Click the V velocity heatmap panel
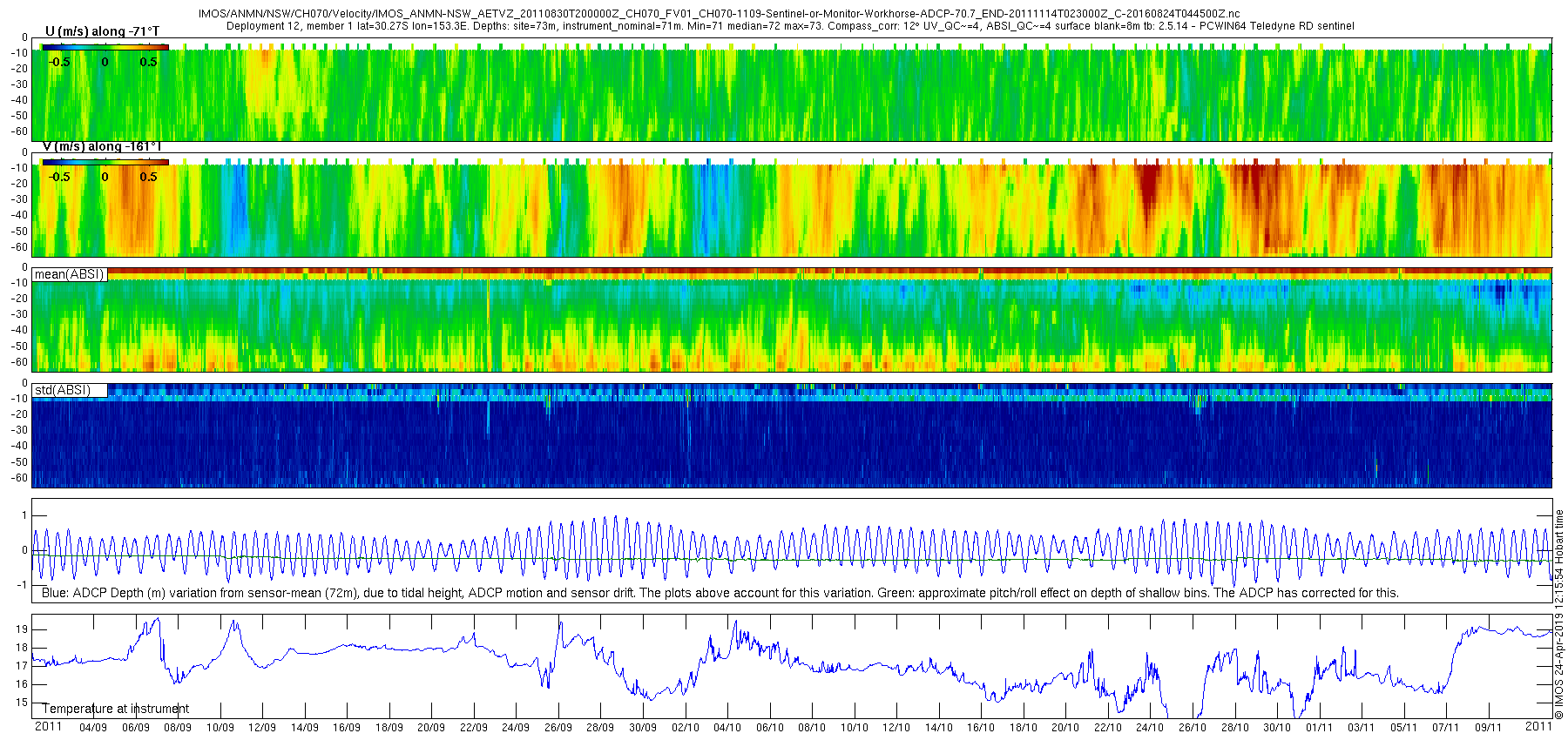The width and height of the screenshot is (1568, 740). click(x=792, y=205)
